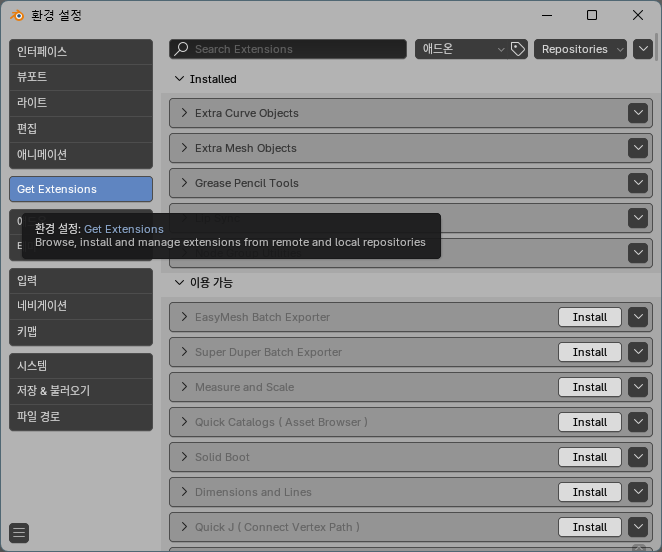Expand Grease Pencil Tools details
This screenshot has width=662, height=552.
click(184, 183)
